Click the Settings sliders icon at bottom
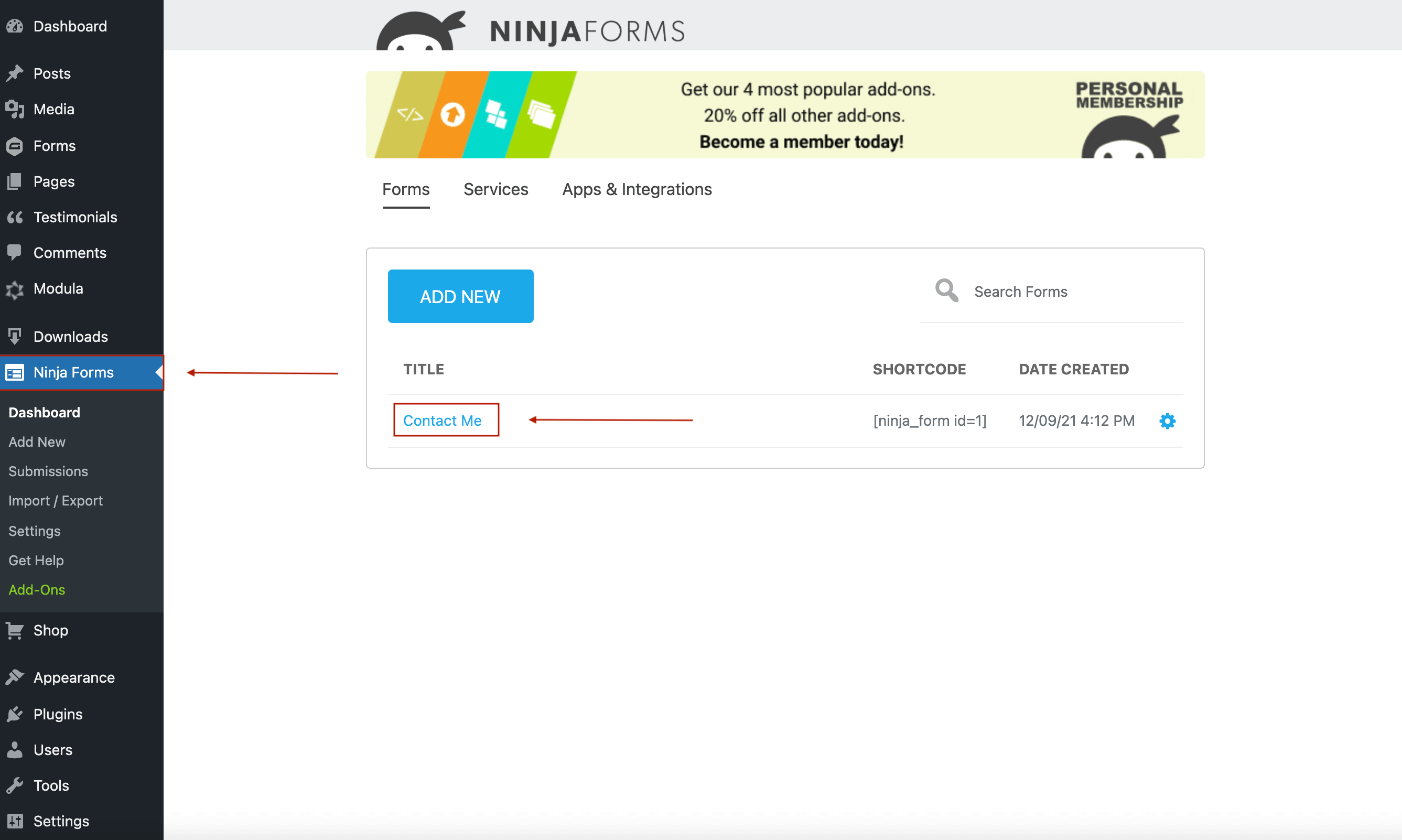This screenshot has width=1402, height=840. tap(15, 821)
